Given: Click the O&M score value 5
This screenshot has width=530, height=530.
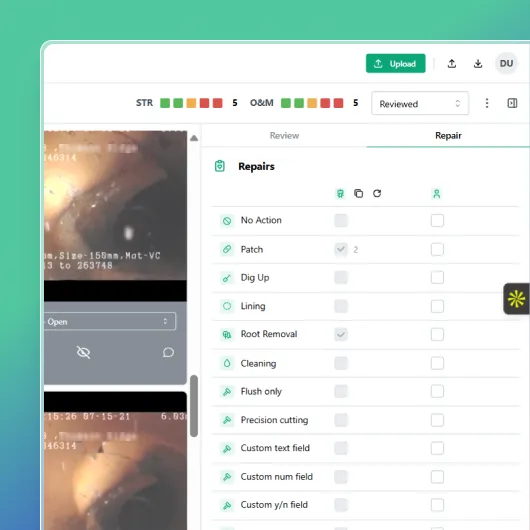Looking at the screenshot, I should 356,103.
